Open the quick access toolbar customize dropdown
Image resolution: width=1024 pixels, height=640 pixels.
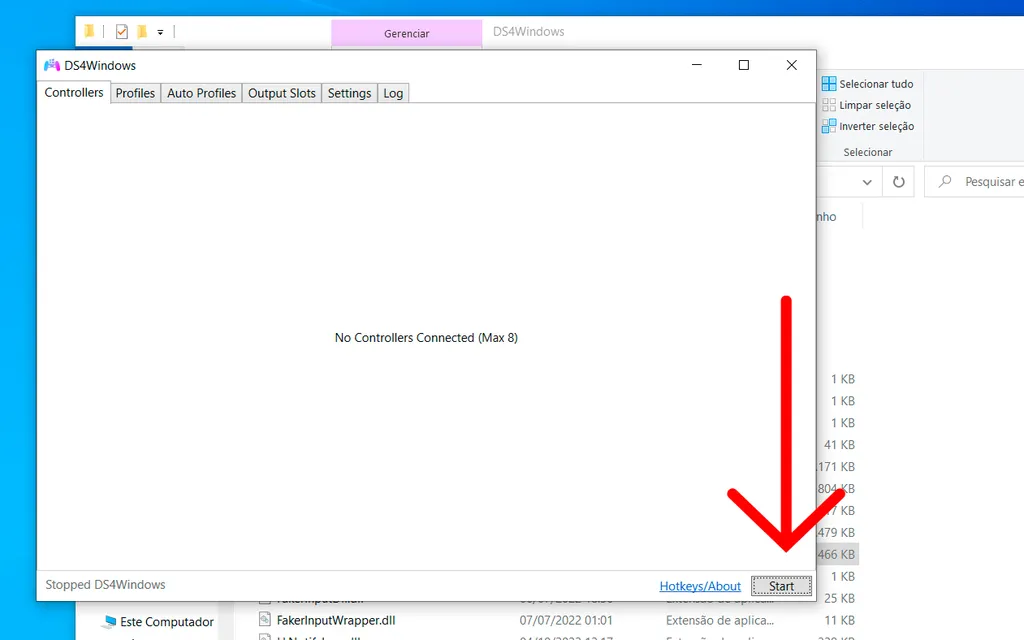coord(160,31)
